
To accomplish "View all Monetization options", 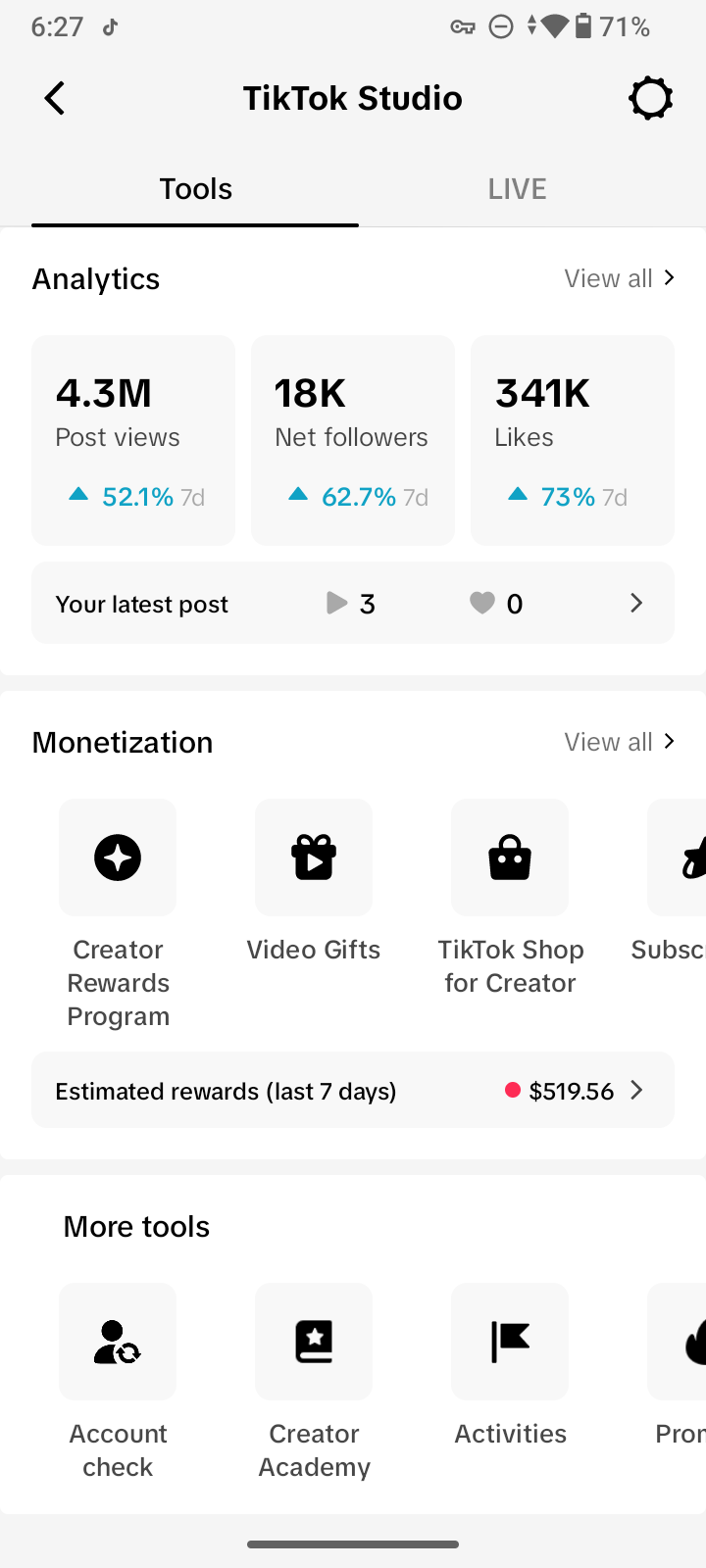I will [x=620, y=742].
